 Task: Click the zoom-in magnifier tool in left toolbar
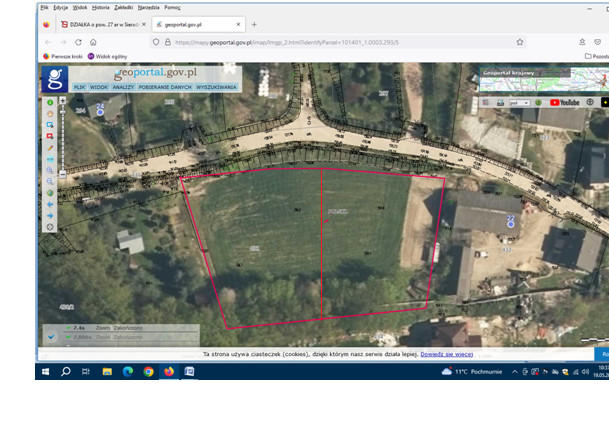[x=50, y=171]
